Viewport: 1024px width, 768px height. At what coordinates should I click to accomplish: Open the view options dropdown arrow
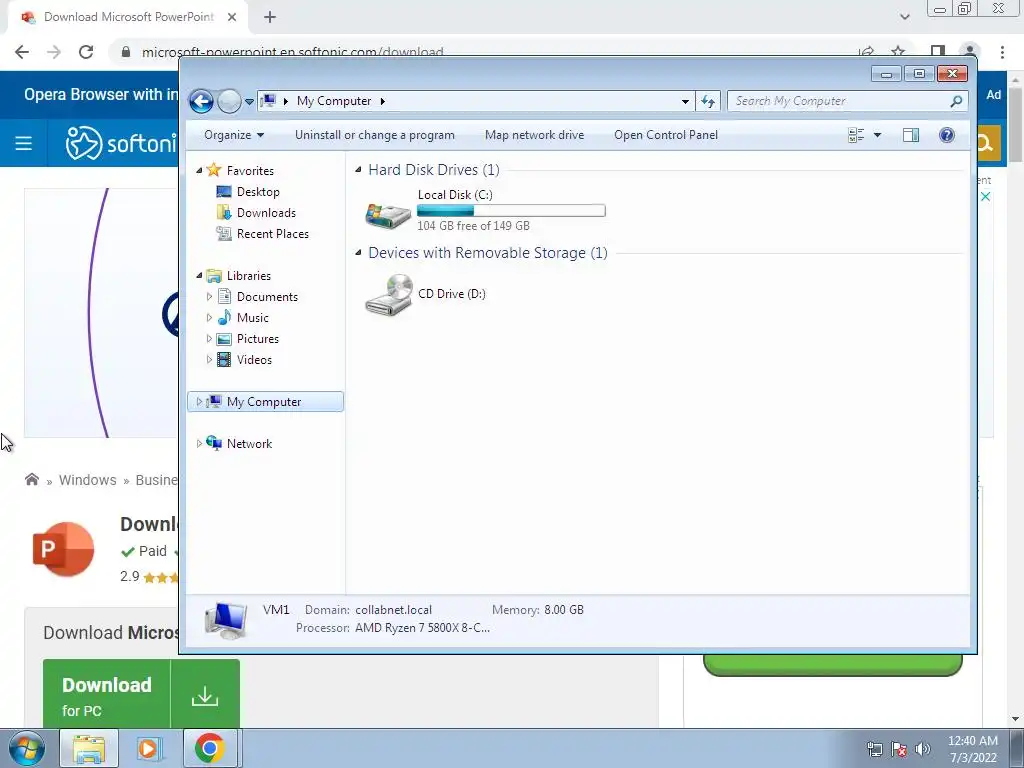pos(877,135)
